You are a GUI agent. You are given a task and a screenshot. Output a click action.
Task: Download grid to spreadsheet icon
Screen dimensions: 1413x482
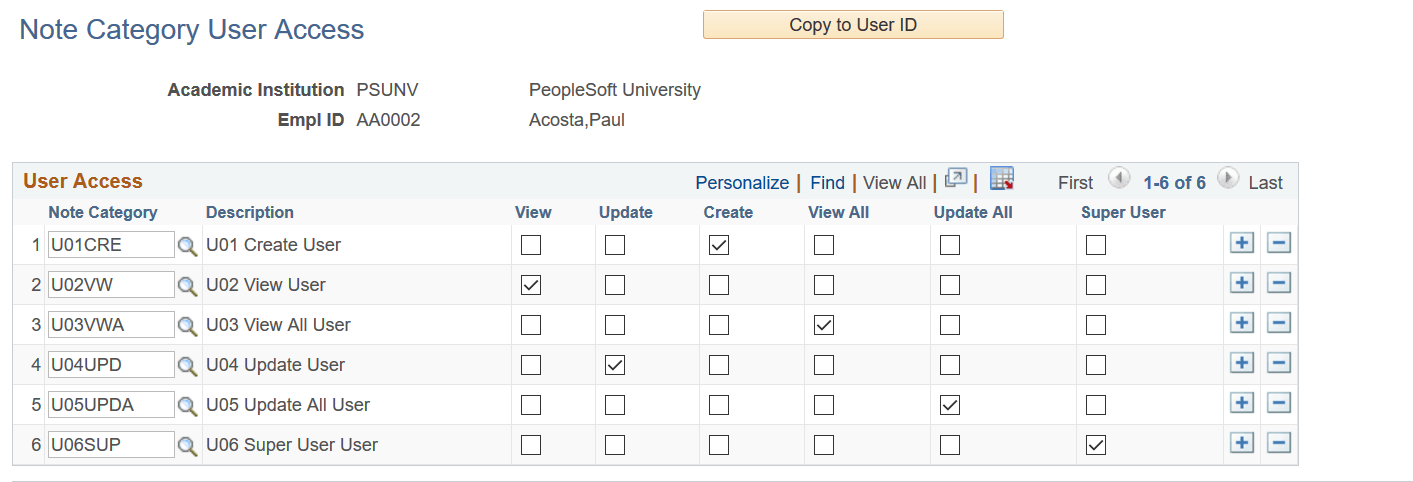[1002, 179]
